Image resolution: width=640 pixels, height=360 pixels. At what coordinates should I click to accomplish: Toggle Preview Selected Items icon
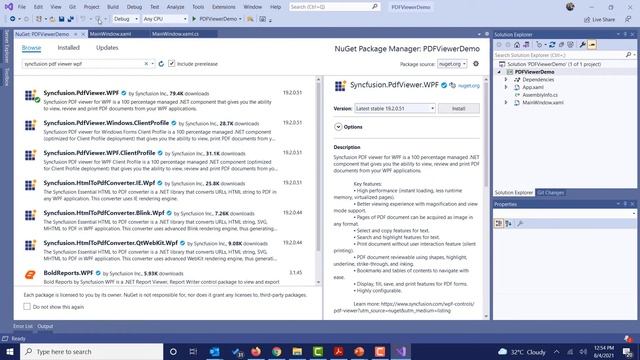pos(592,45)
